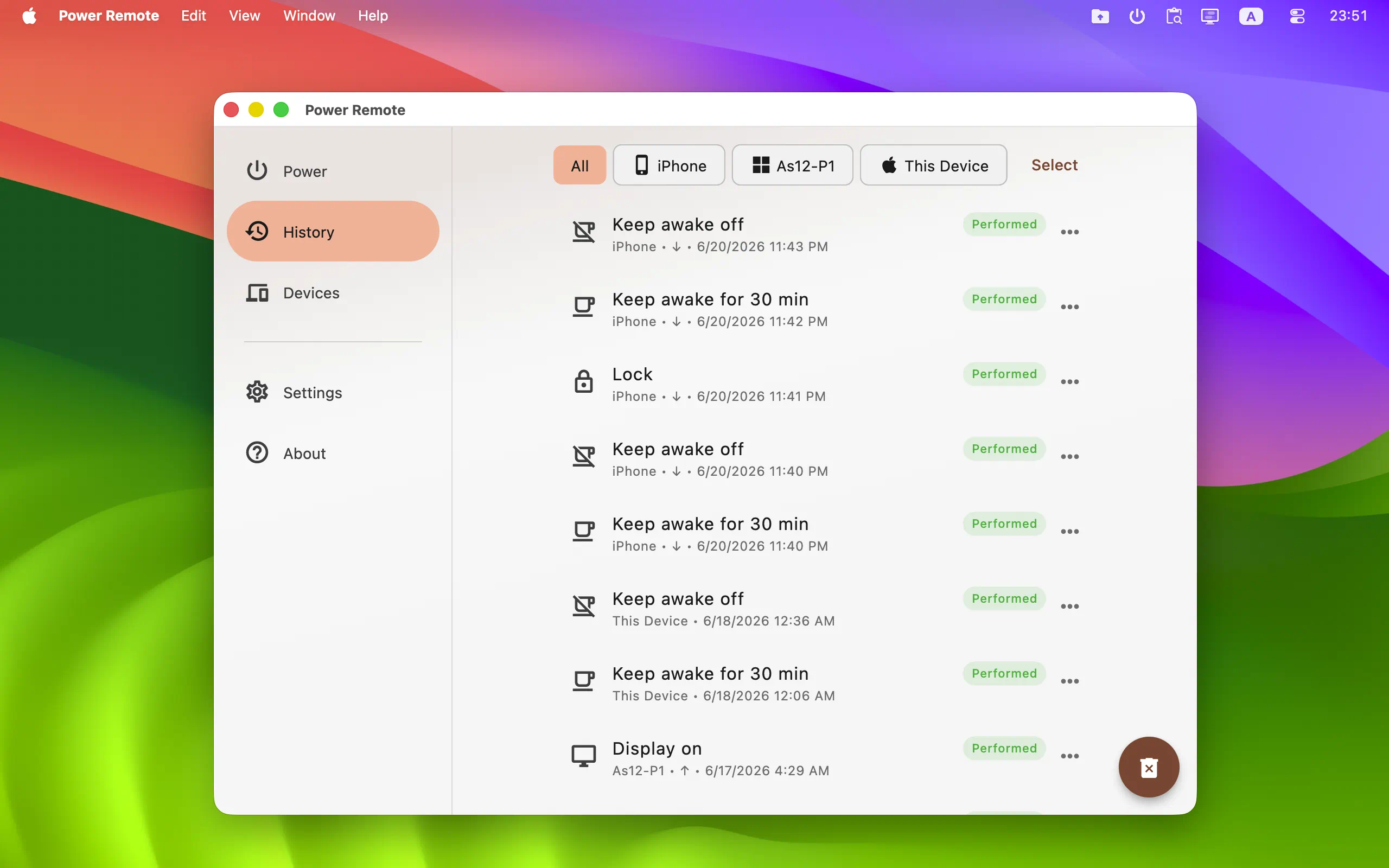Click the Lock entry padlock icon

point(583,381)
